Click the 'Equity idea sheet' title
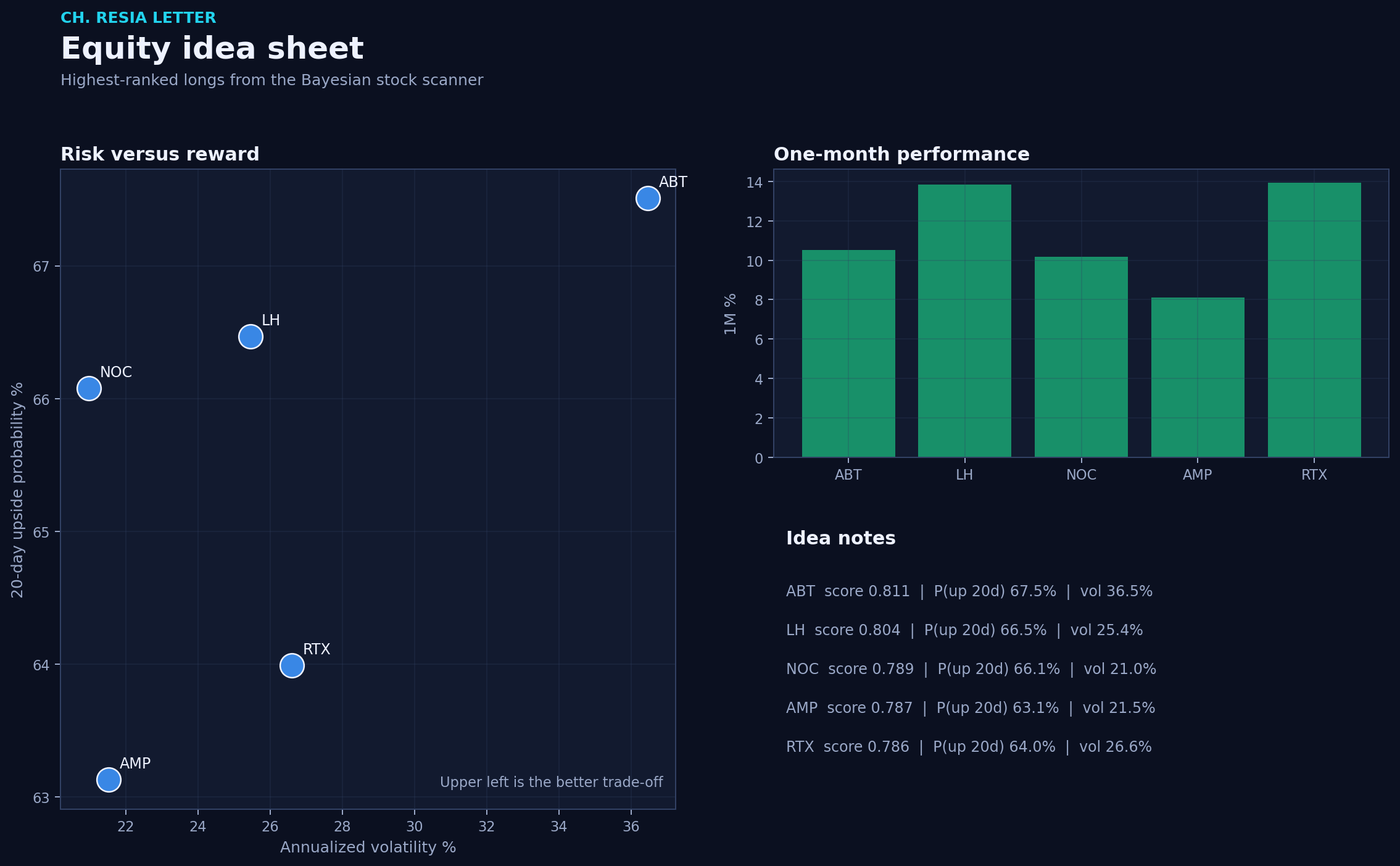The image size is (1400, 866). [212, 49]
